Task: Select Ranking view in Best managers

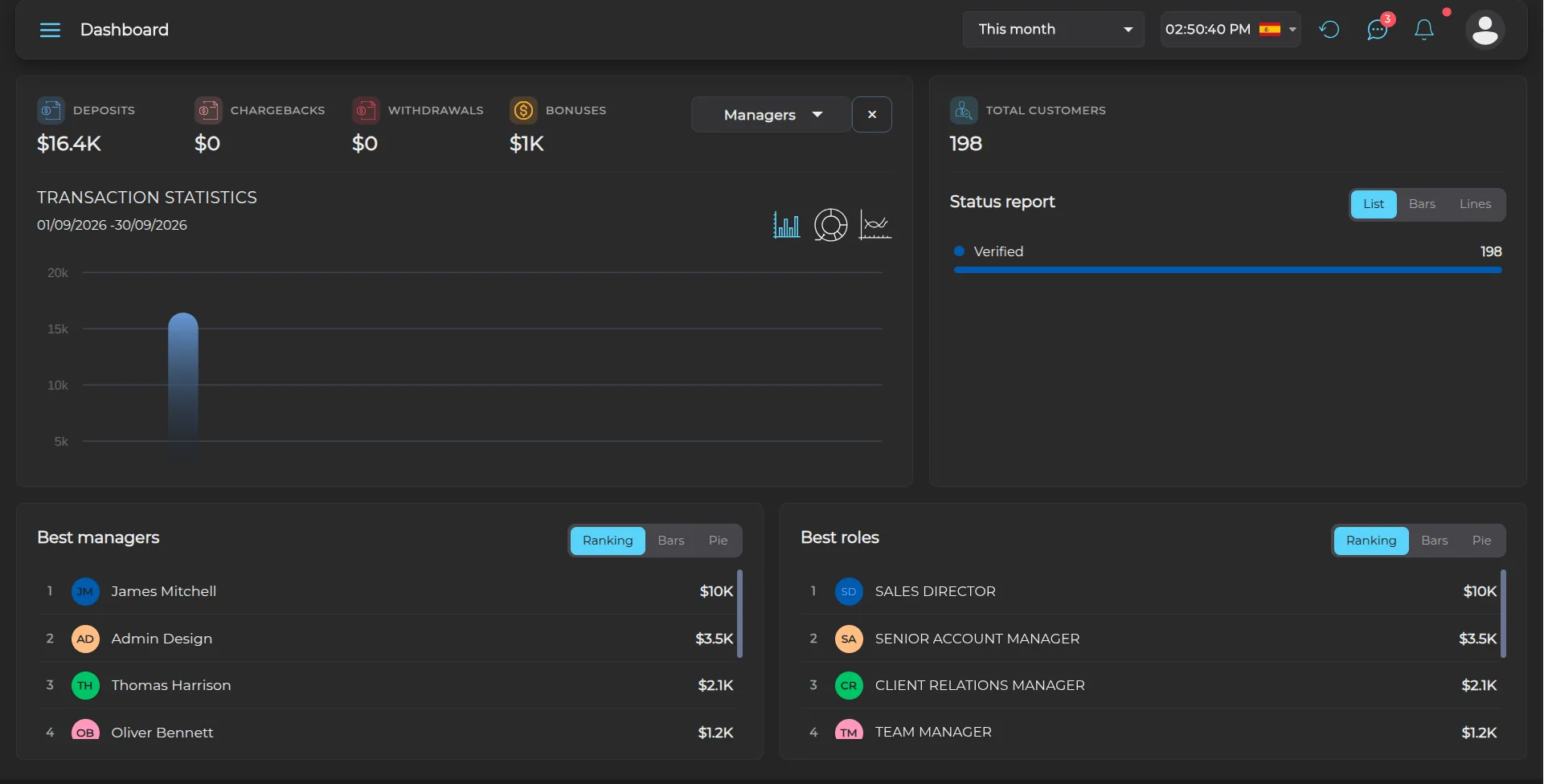Action: (x=608, y=541)
